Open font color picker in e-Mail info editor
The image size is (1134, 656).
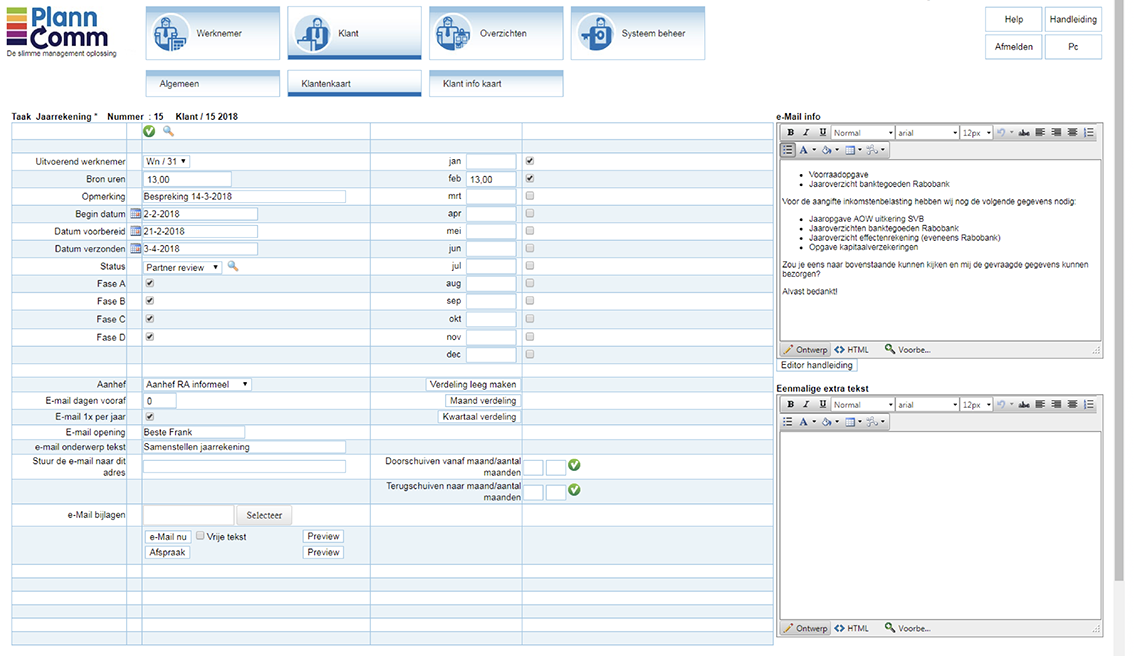806,150
